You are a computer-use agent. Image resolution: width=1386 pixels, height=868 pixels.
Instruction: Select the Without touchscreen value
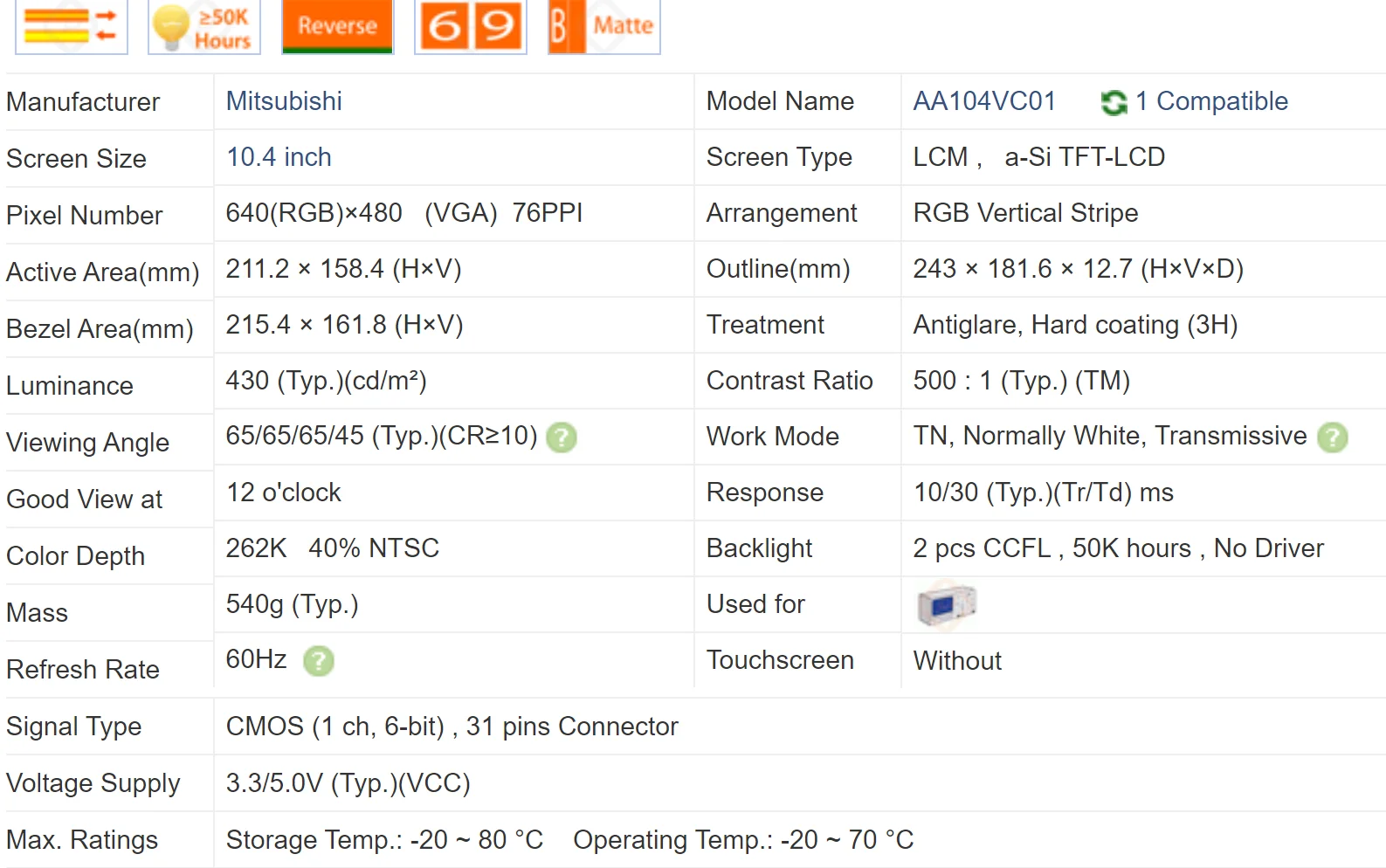[957, 661]
